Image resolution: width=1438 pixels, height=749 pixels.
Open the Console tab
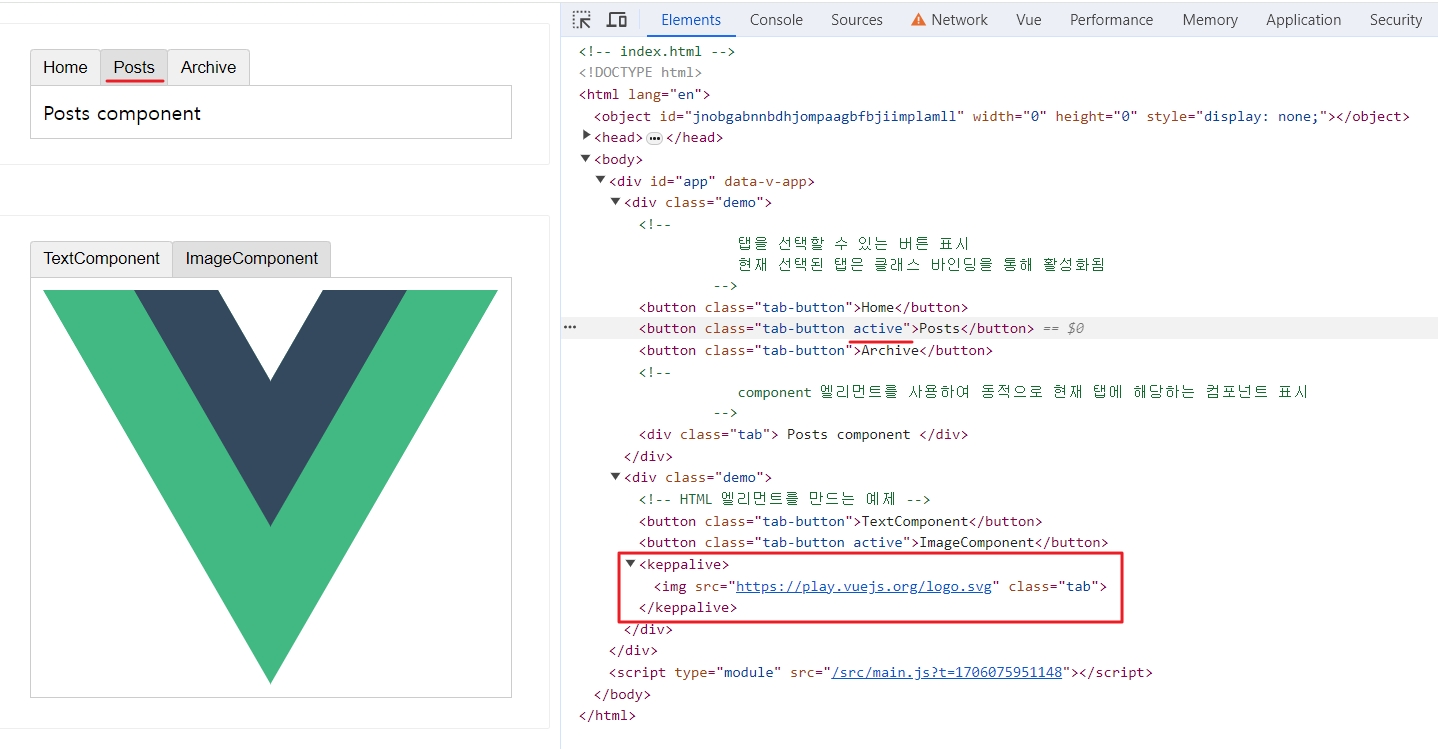click(776, 19)
